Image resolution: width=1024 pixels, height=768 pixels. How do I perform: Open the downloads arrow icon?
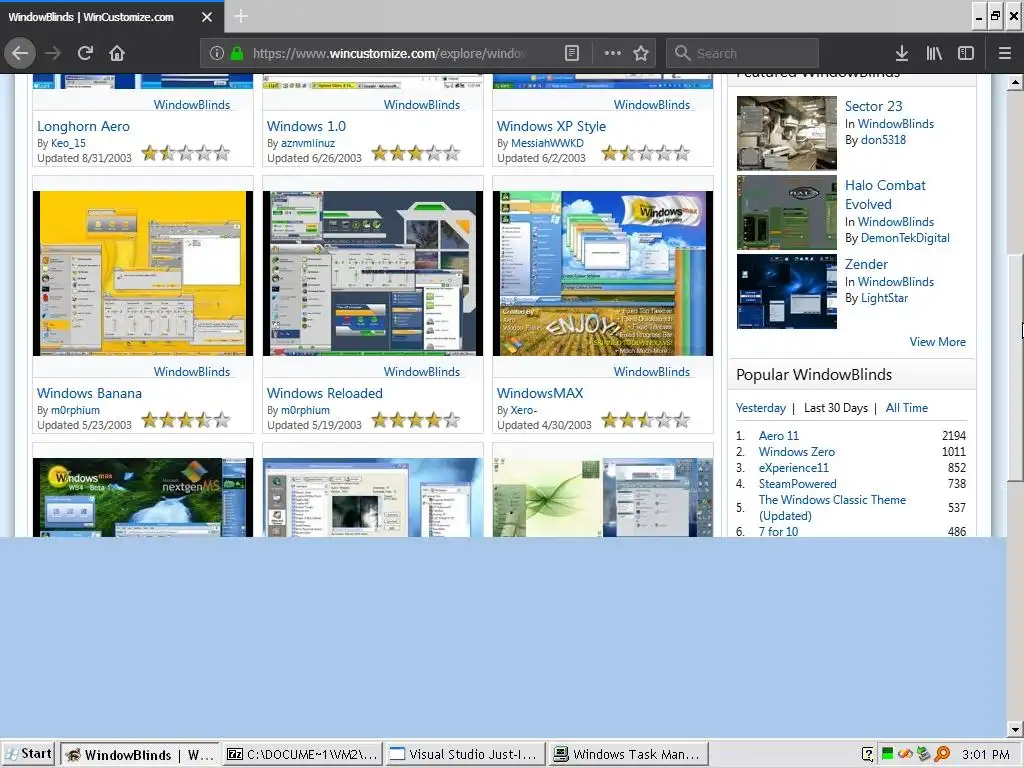(902, 53)
